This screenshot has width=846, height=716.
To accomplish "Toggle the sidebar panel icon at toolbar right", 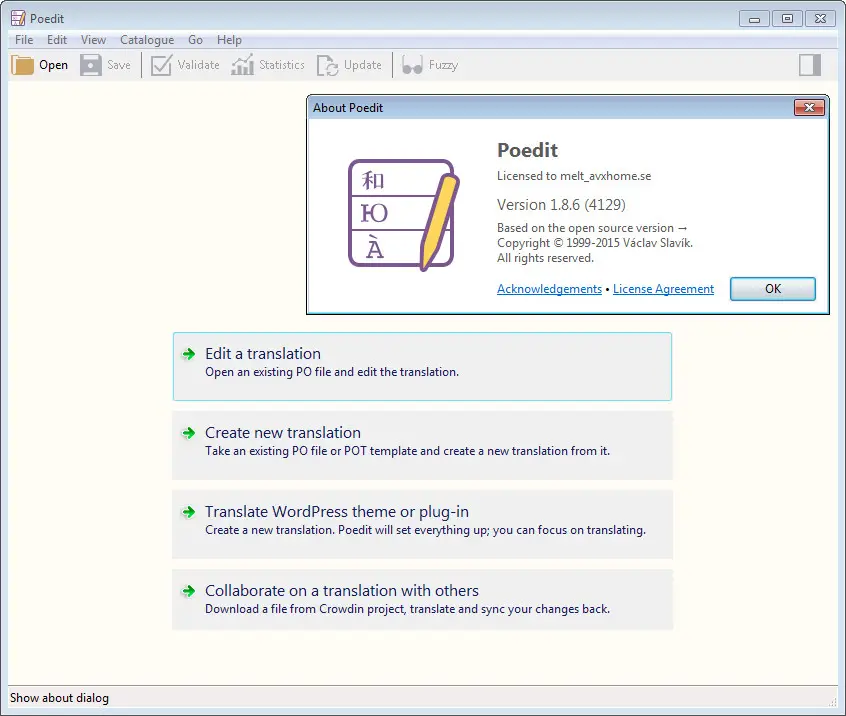I will [810, 65].
